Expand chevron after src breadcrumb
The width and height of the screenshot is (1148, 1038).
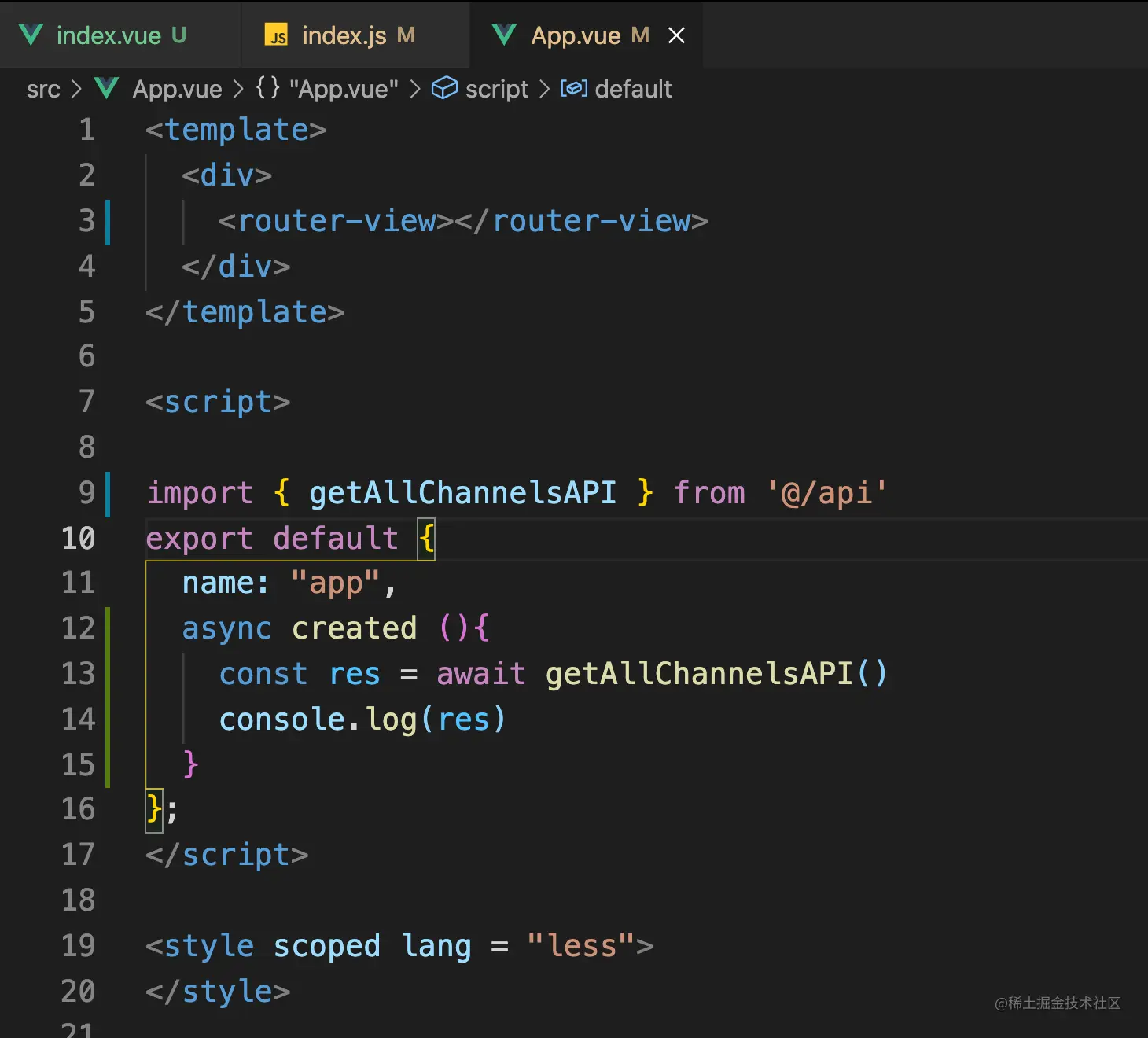point(76,89)
